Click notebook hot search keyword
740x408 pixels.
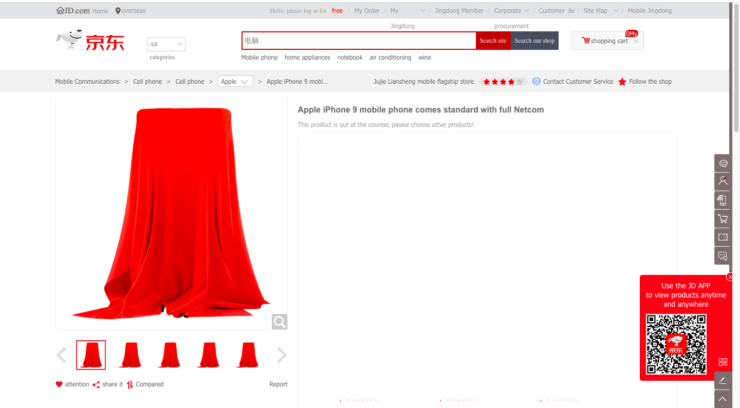(350, 58)
